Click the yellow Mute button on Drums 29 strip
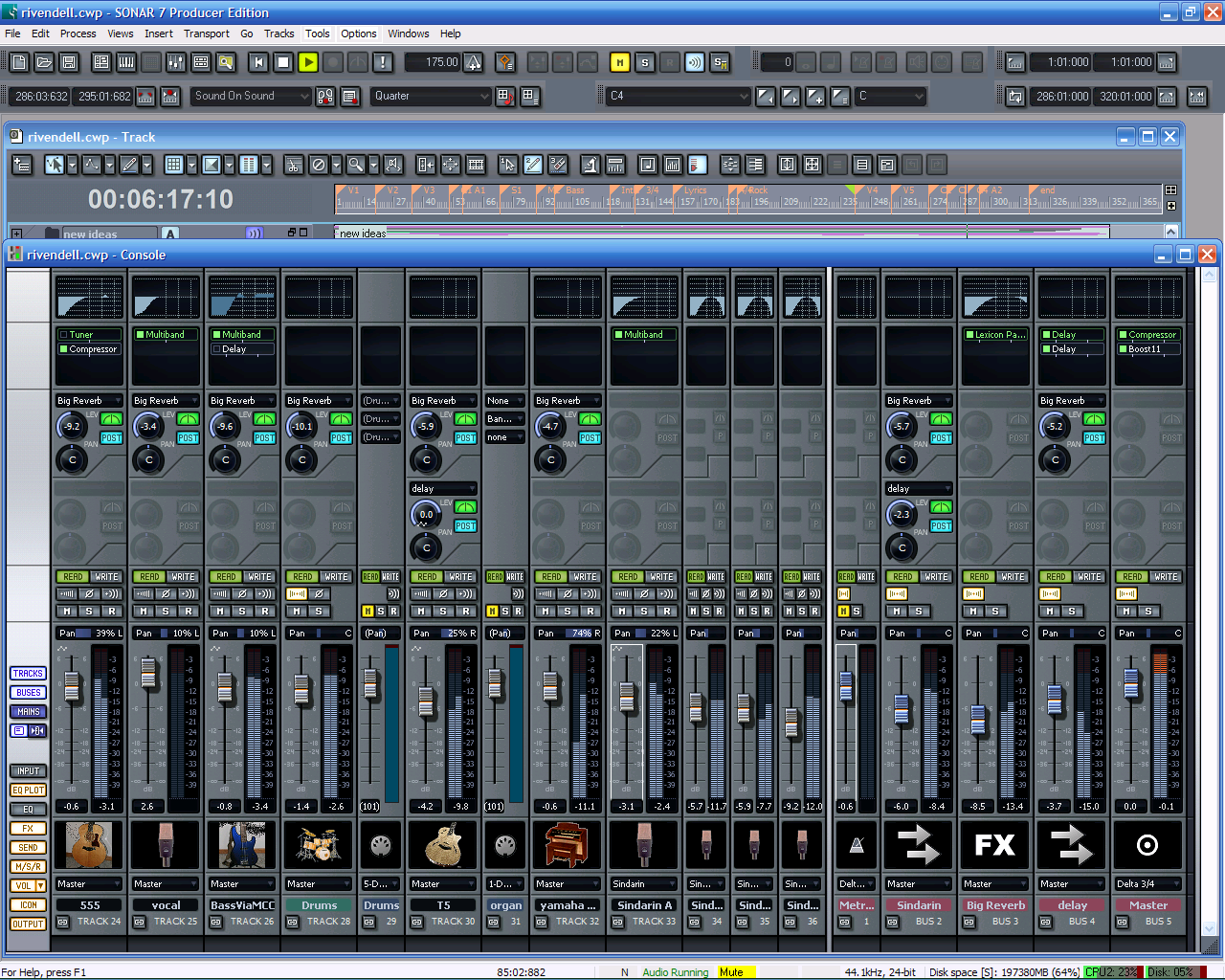 [x=367, y=612]
